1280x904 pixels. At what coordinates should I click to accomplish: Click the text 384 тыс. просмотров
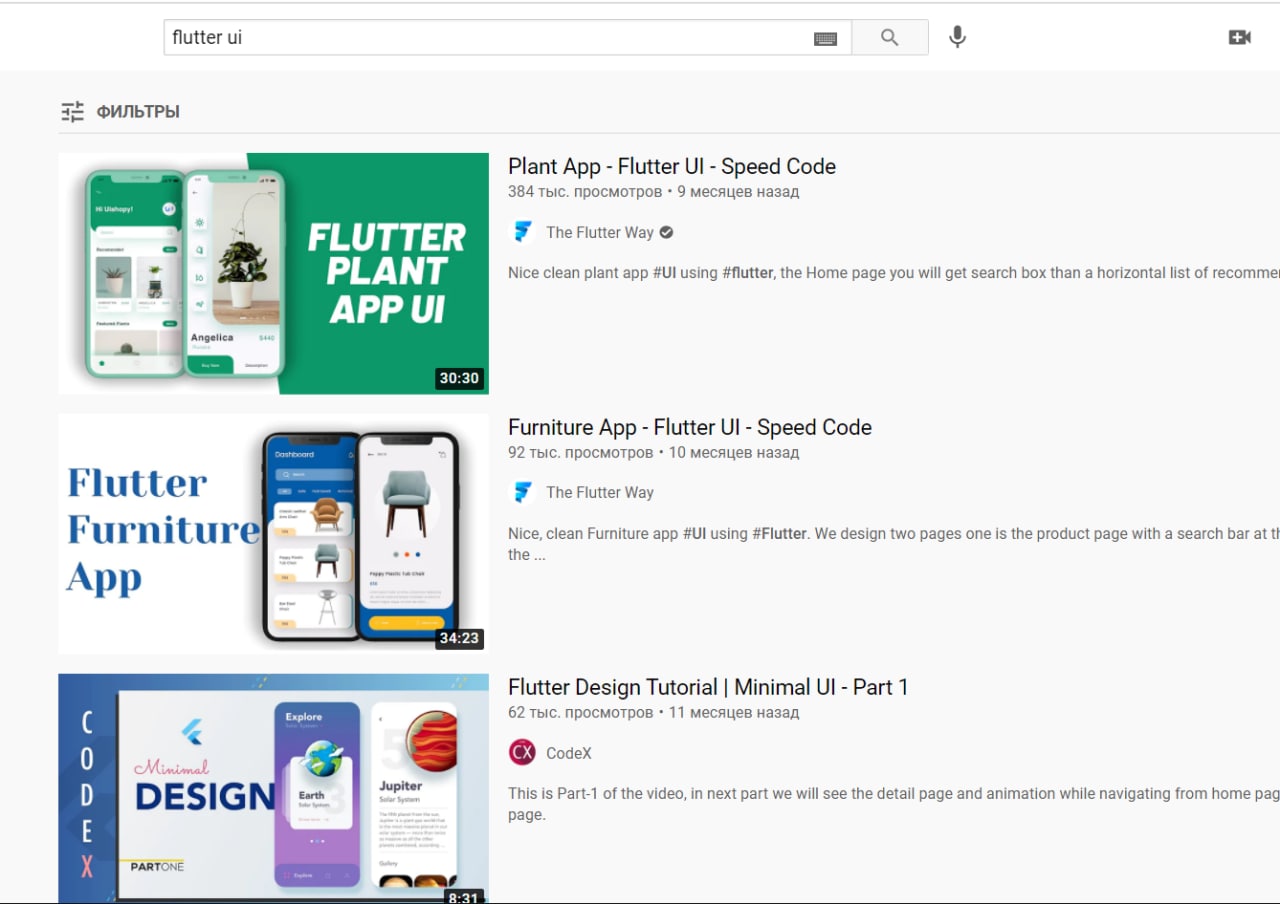[x=585, y=192]
